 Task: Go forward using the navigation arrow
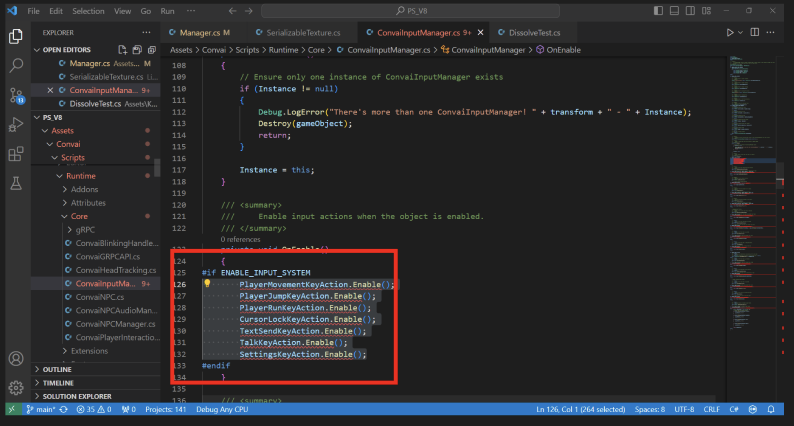pos(248,11)
